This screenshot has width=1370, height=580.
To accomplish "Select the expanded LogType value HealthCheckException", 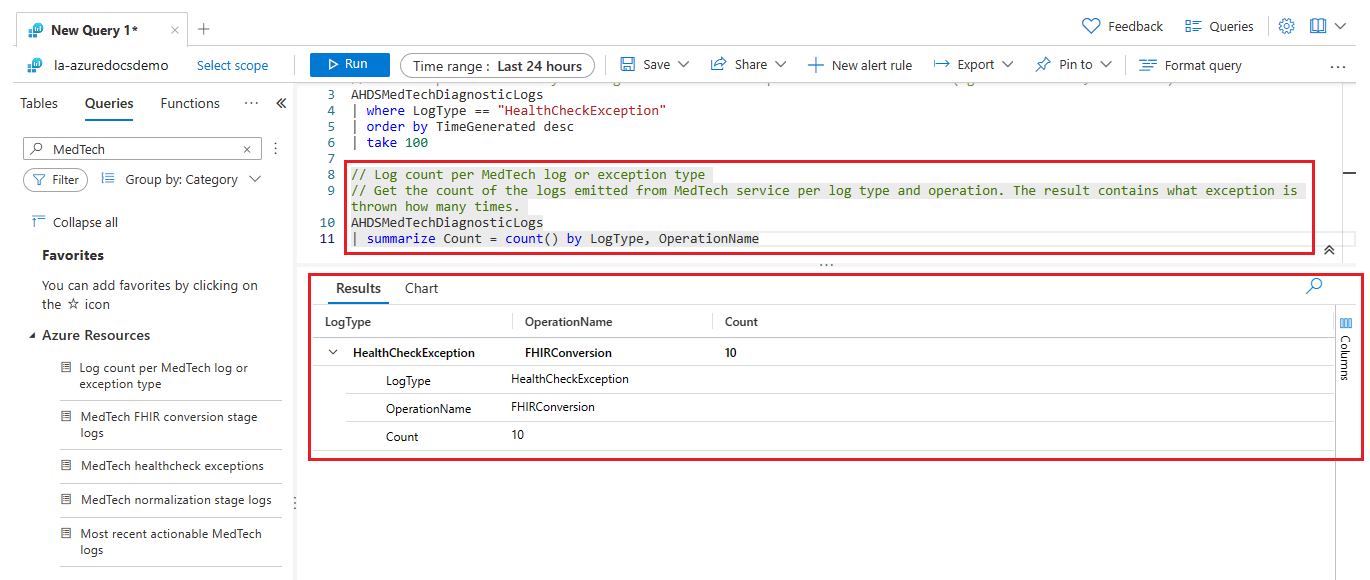I will [x=570, y=379].
